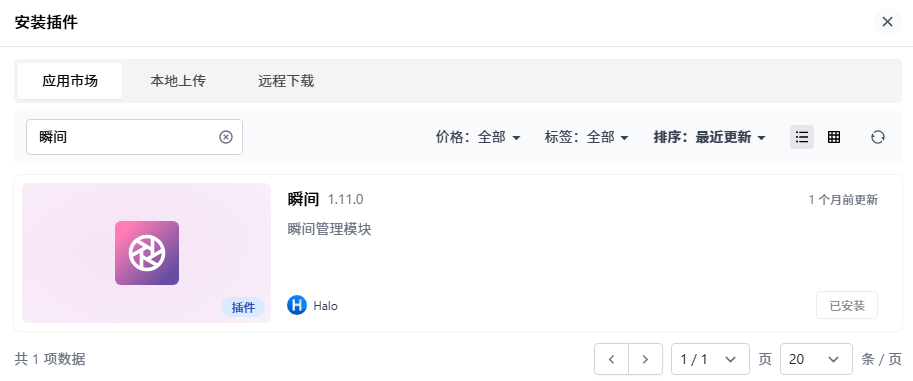Image resolution: width=913 pixels, height=381 pixels.
Task: Open the 排序 最近更新 dropdown
Action: [x=710, y=137]
